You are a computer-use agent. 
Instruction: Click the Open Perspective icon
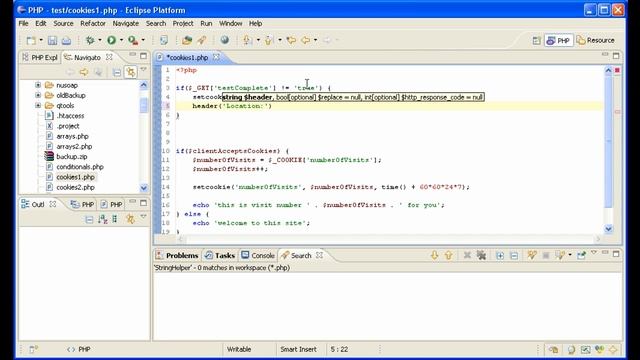[536, 40]
